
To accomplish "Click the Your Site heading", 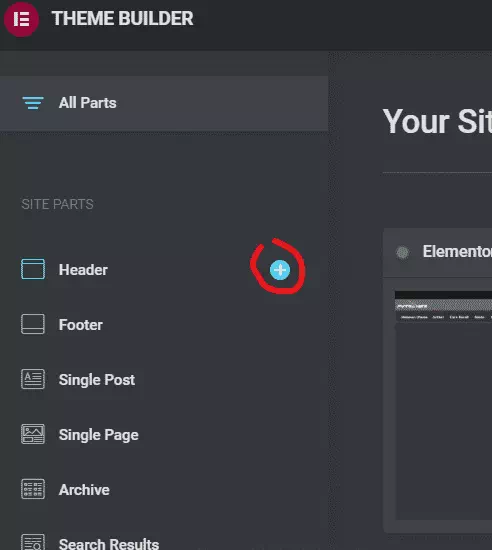I will [437, 121].
